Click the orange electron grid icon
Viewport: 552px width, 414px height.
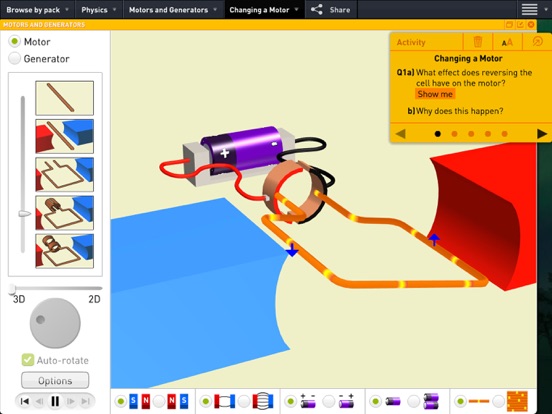tap(517, 401)
